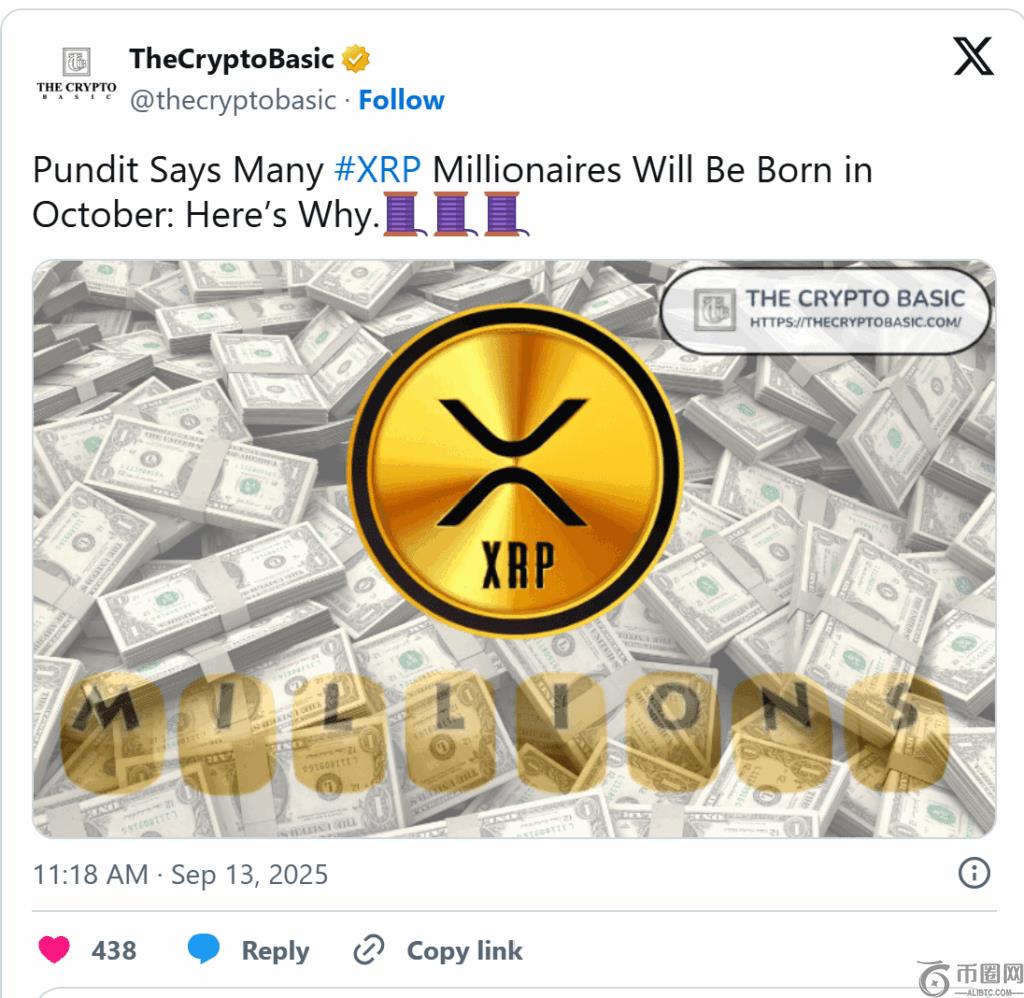Open the tweet info circle icon
The width and height of the screenshot is (1024, 998).
pyautogui.click(x=974, y=873)
